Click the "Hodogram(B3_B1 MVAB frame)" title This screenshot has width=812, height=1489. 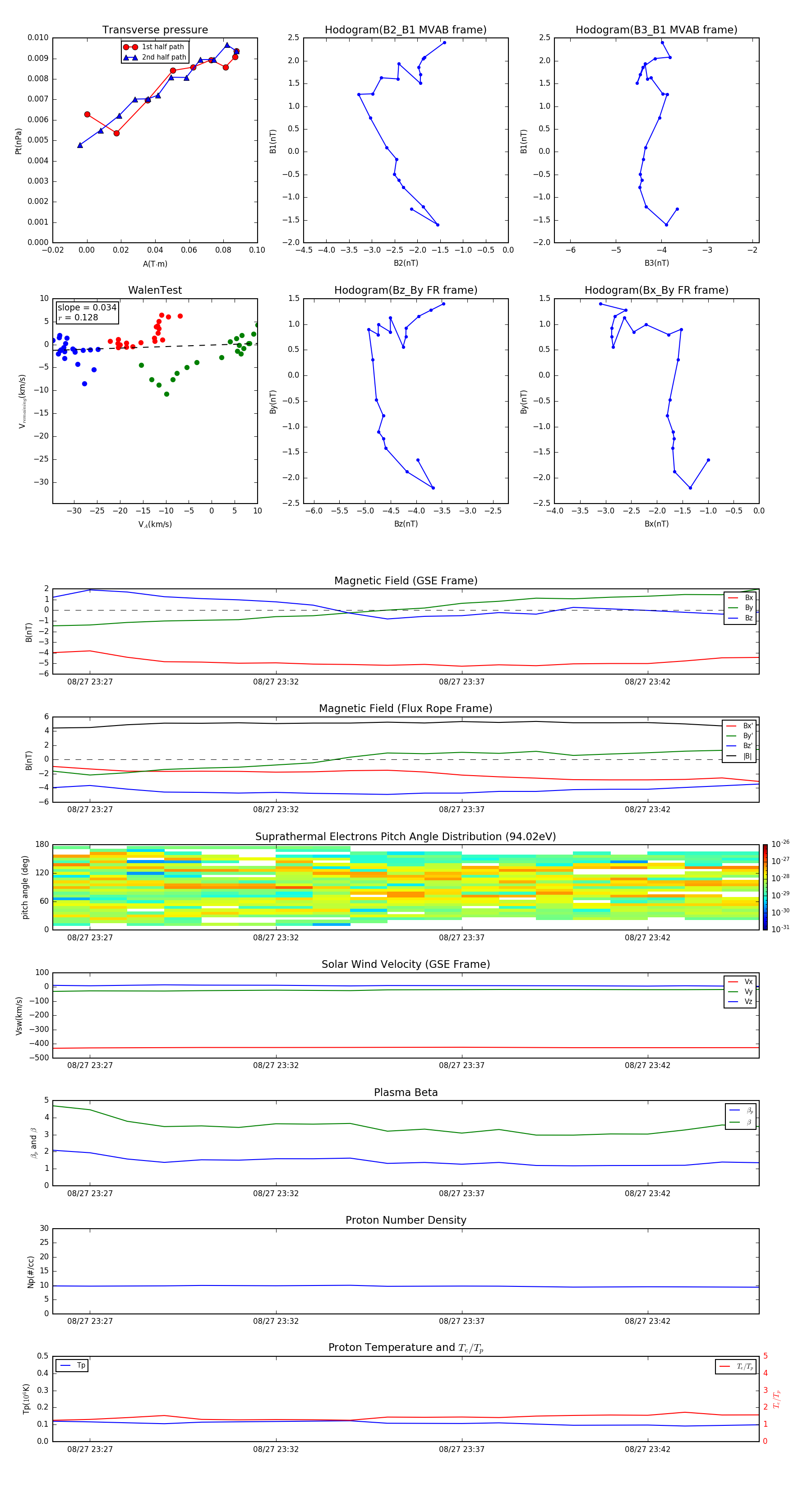click(x=656, y=29)
